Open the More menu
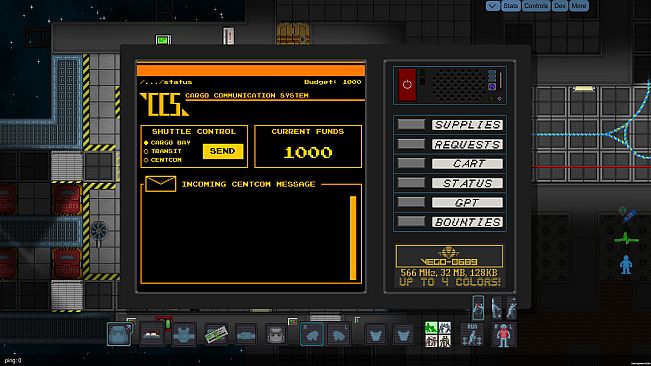This screenshot has width=651, height=366. tap(579, 6)
